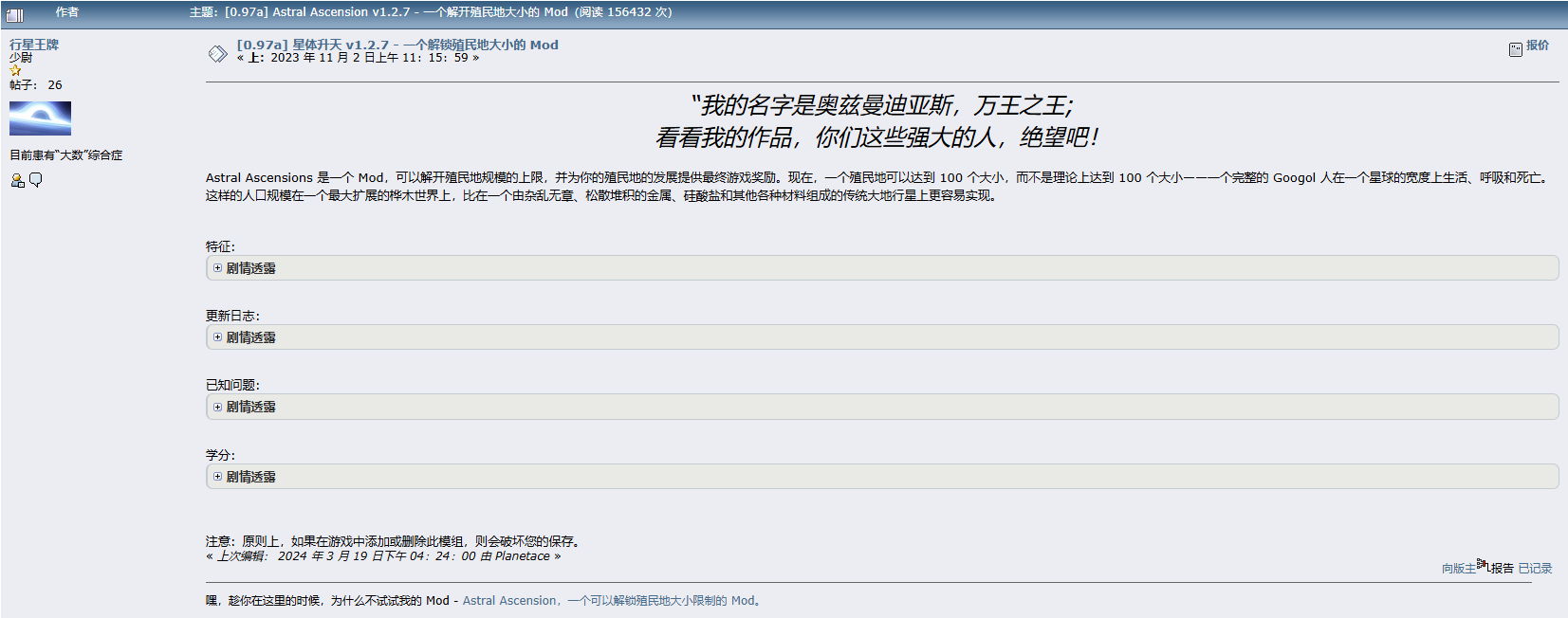Open the poster's profile via the person icon
The width and height of the screenshot is (1568, 618).
(17, 180)
